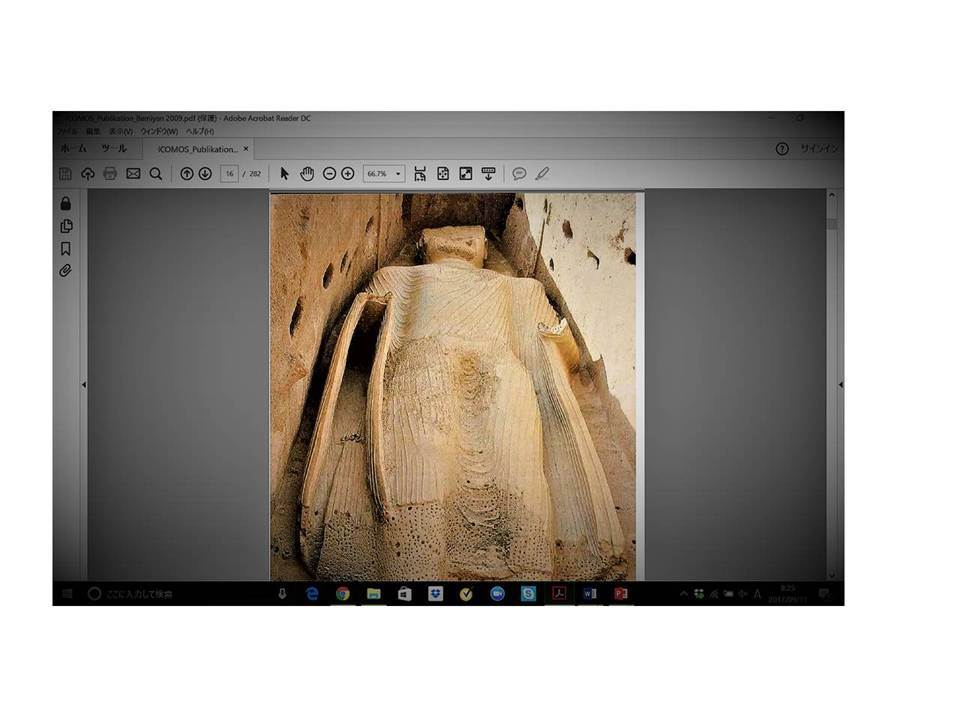Open the ツール (Tools) tab
The image size is (960, 720).
(x=114, y=149)
